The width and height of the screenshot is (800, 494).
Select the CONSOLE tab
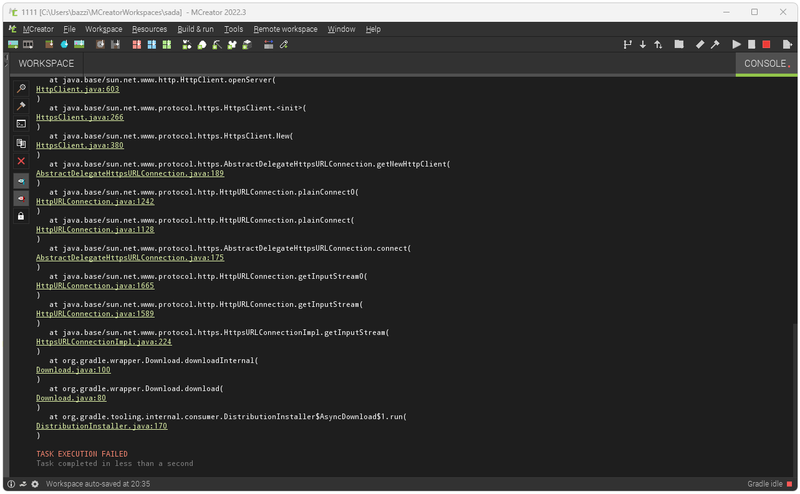click(x=765, y=64)
